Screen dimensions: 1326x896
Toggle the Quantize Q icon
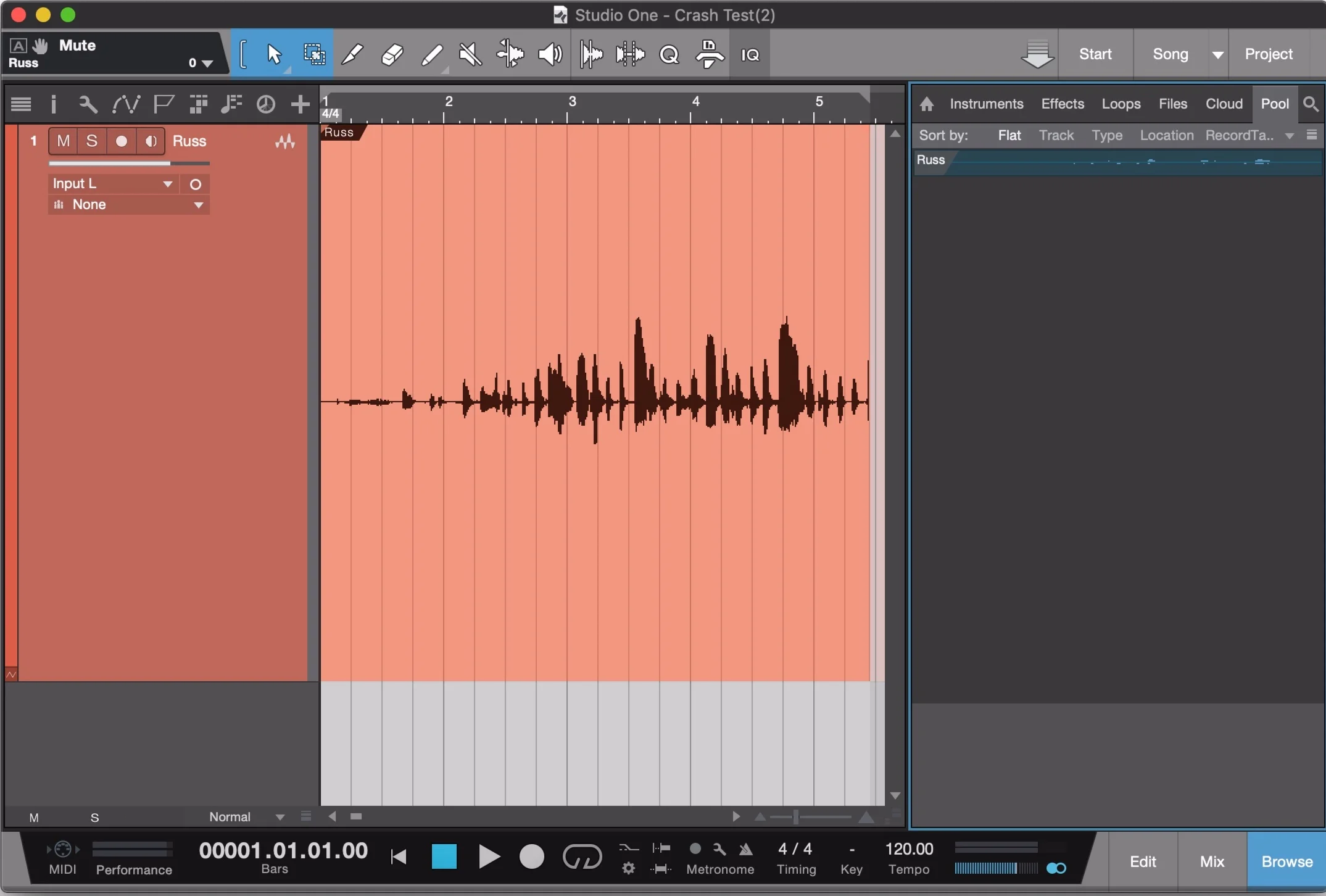tap(669, 55)
